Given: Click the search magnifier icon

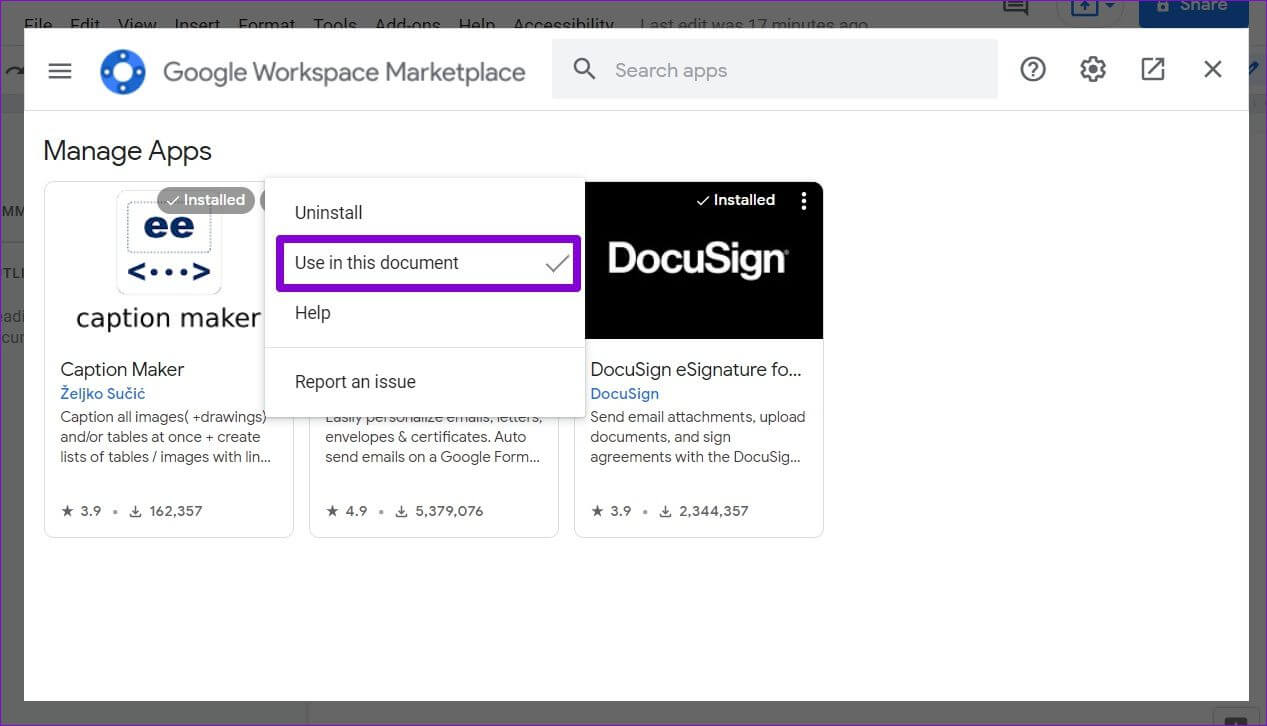Looking at the screenshot, I should pyautogui.click(x=584, y=69).
